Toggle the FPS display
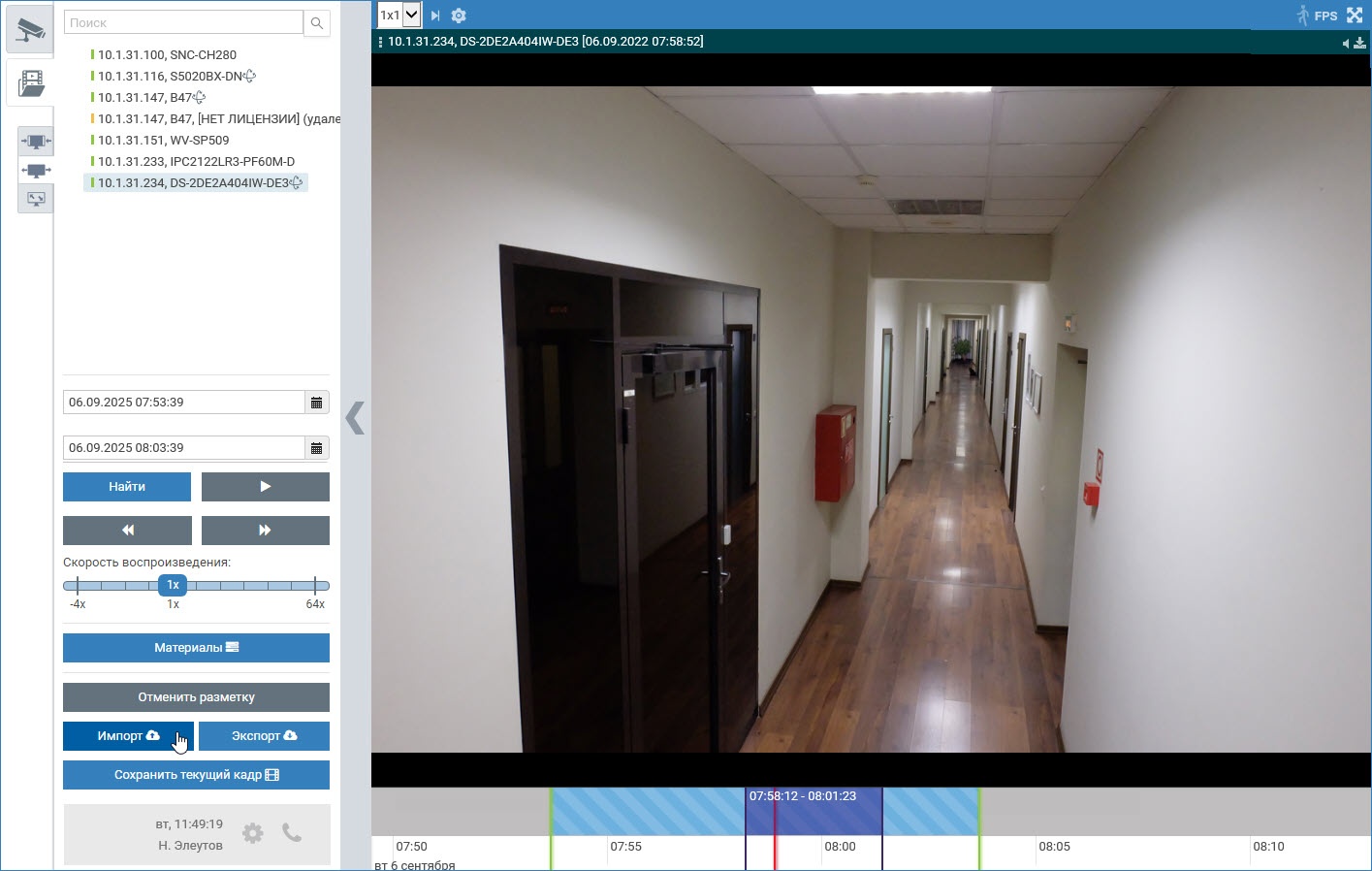The image size is (1372, 871). click(1325, 16)
